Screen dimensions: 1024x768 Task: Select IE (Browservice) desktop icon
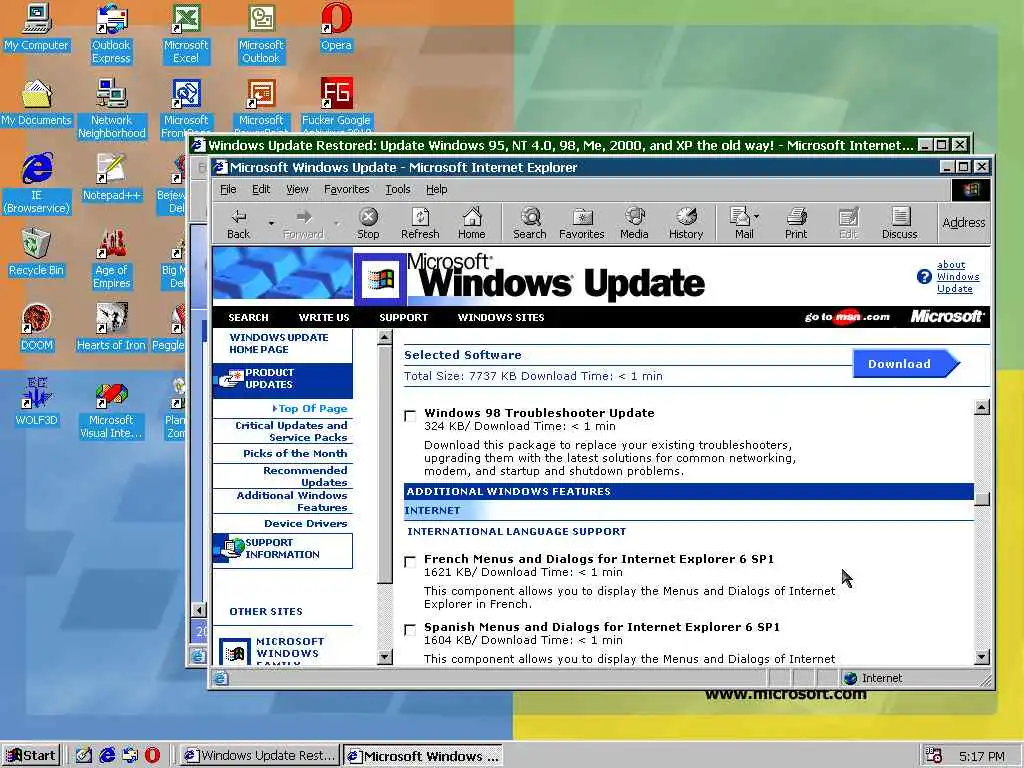[37, 184]
